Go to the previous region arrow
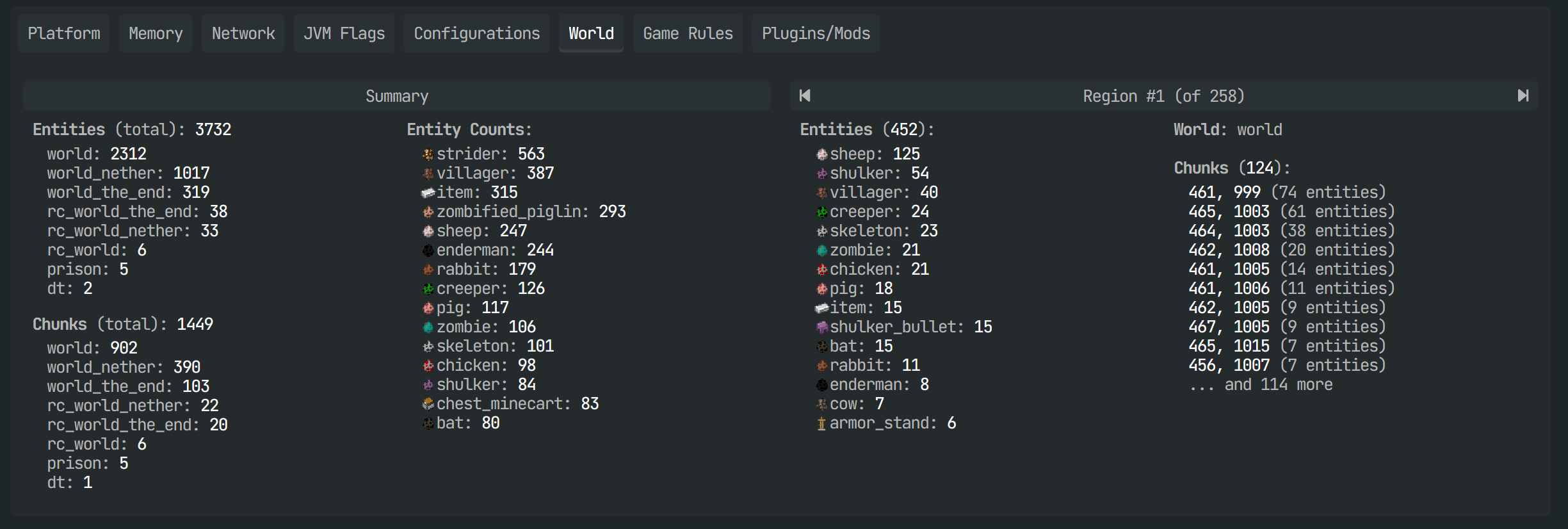Image resolution: width=1568 pixels, height=529 pixels. [805, 96]
